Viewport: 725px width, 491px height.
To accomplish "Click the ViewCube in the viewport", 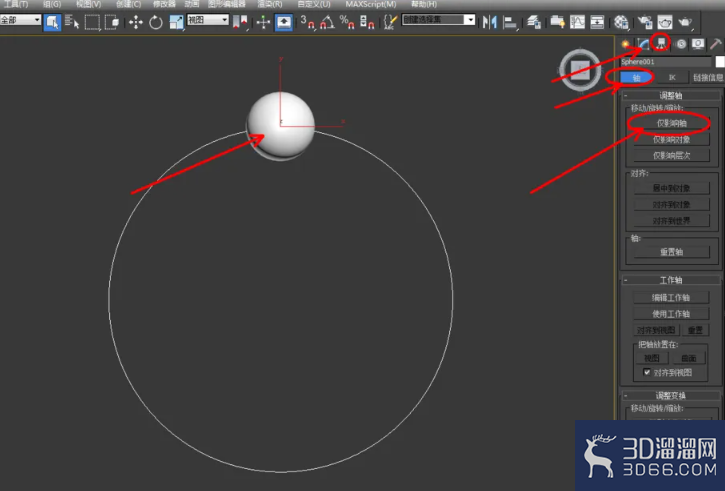I will pos(580,69).
